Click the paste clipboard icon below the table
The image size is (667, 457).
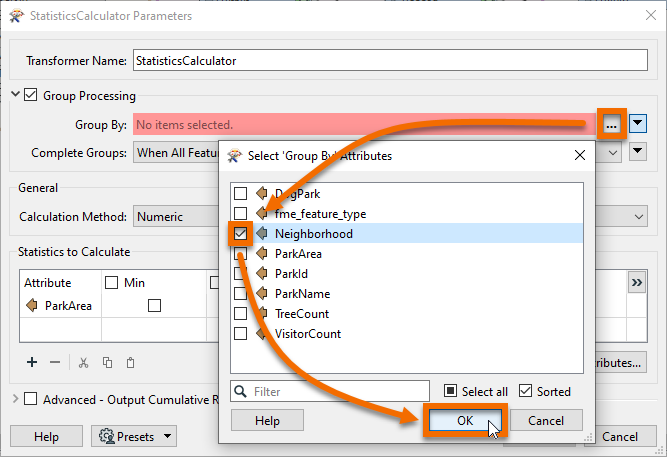tap(130, 362)
